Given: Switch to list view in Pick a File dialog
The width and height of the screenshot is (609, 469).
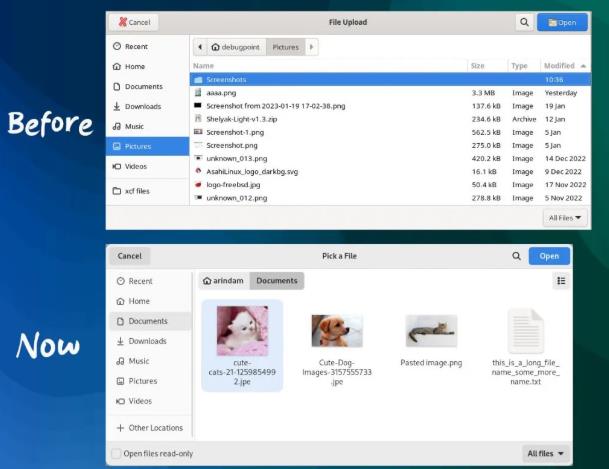Looking at the screenshot, I should pyautogui.click(x=561, y=281).
